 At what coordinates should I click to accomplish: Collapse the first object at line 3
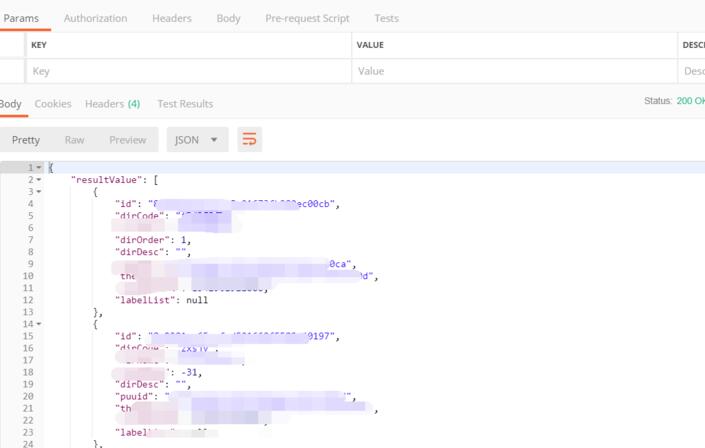click(39, 192)
